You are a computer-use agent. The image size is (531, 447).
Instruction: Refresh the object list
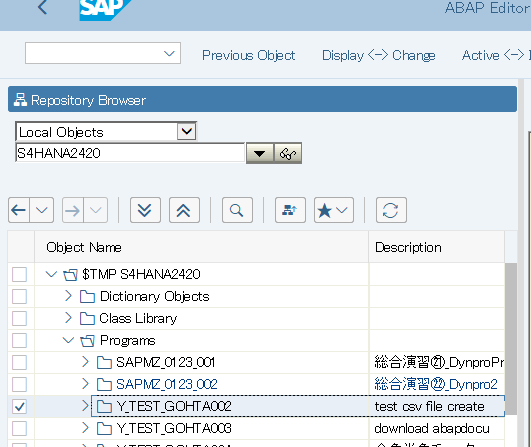pos(391,210)
